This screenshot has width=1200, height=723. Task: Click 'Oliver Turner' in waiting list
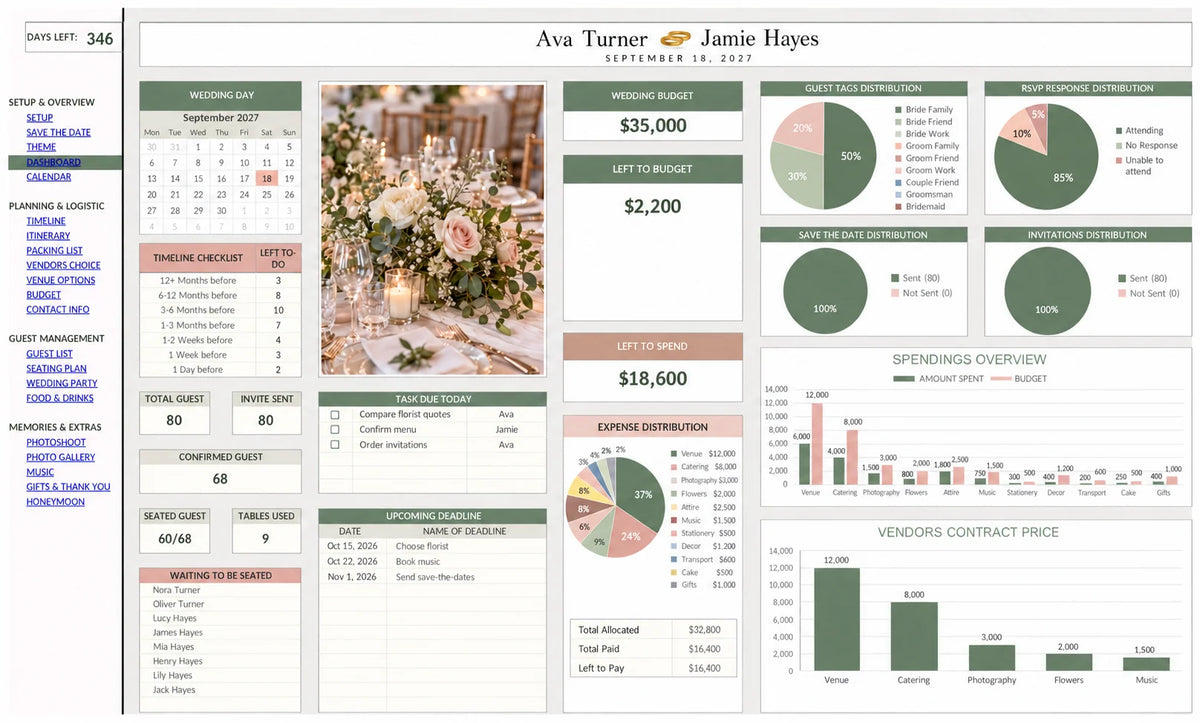tap(178, 604)
